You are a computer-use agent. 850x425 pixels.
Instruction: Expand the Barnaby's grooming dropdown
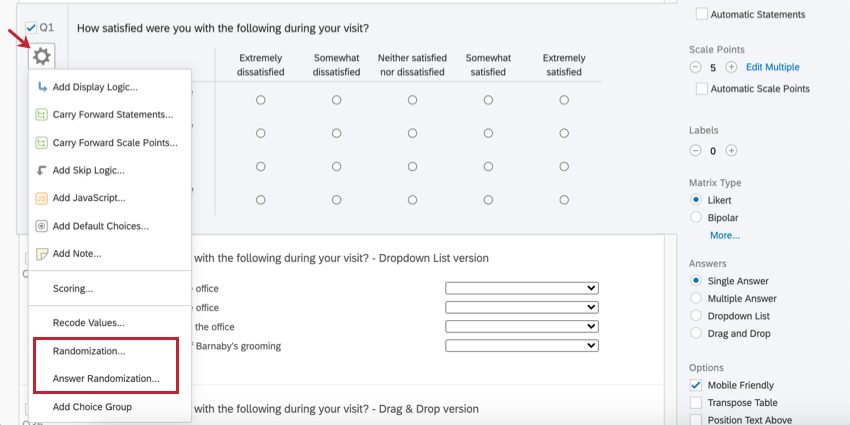pos(521,345)
